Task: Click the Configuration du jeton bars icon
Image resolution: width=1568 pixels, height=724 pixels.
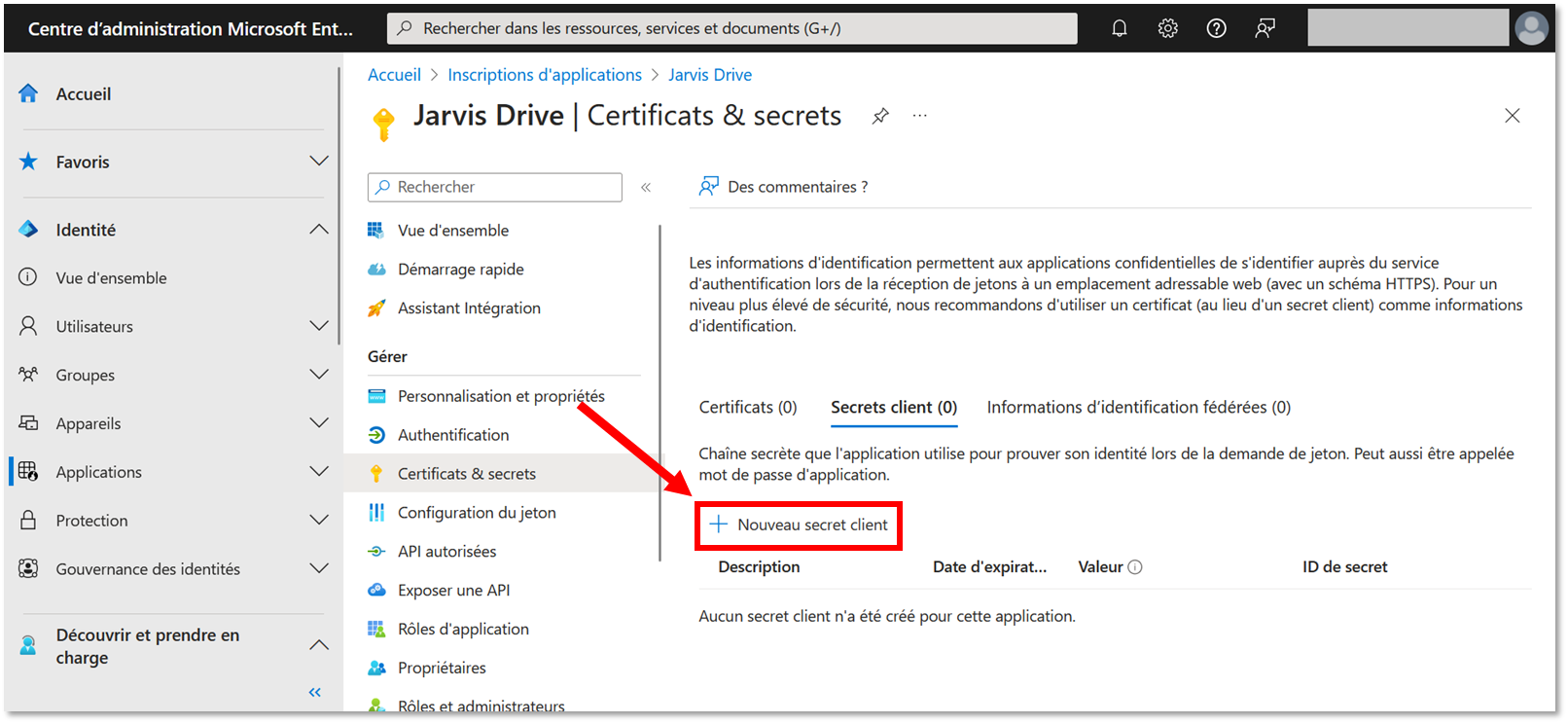Action: (376, 513)
